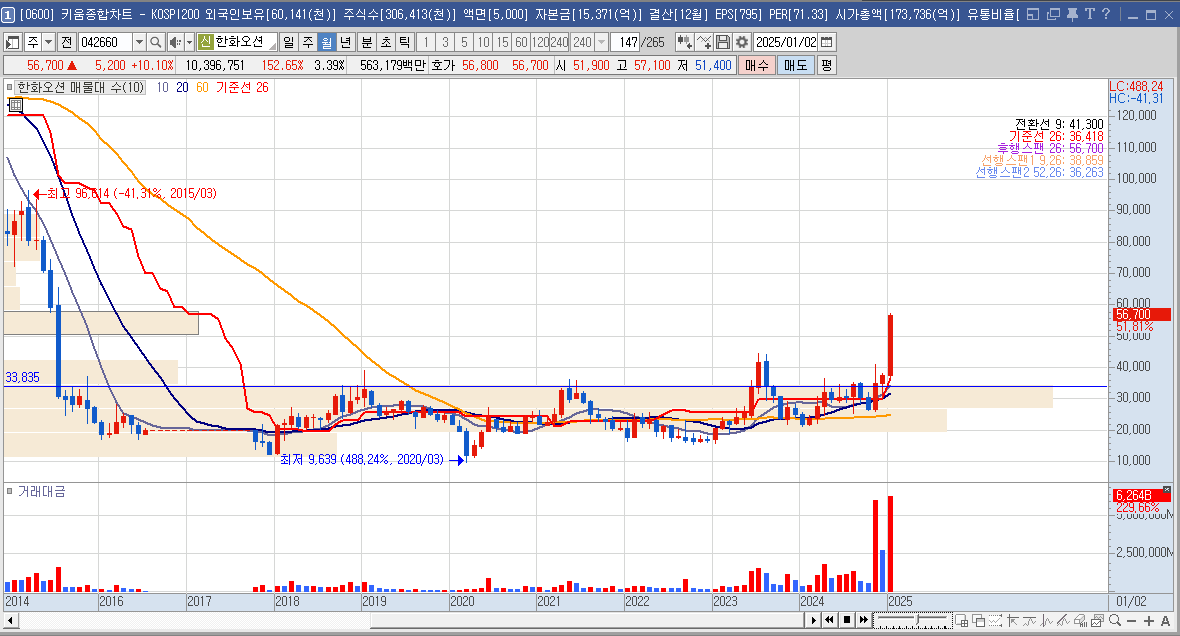
Task: Save the chart with floppy disk icon
Action: click(x=722, y=42)
